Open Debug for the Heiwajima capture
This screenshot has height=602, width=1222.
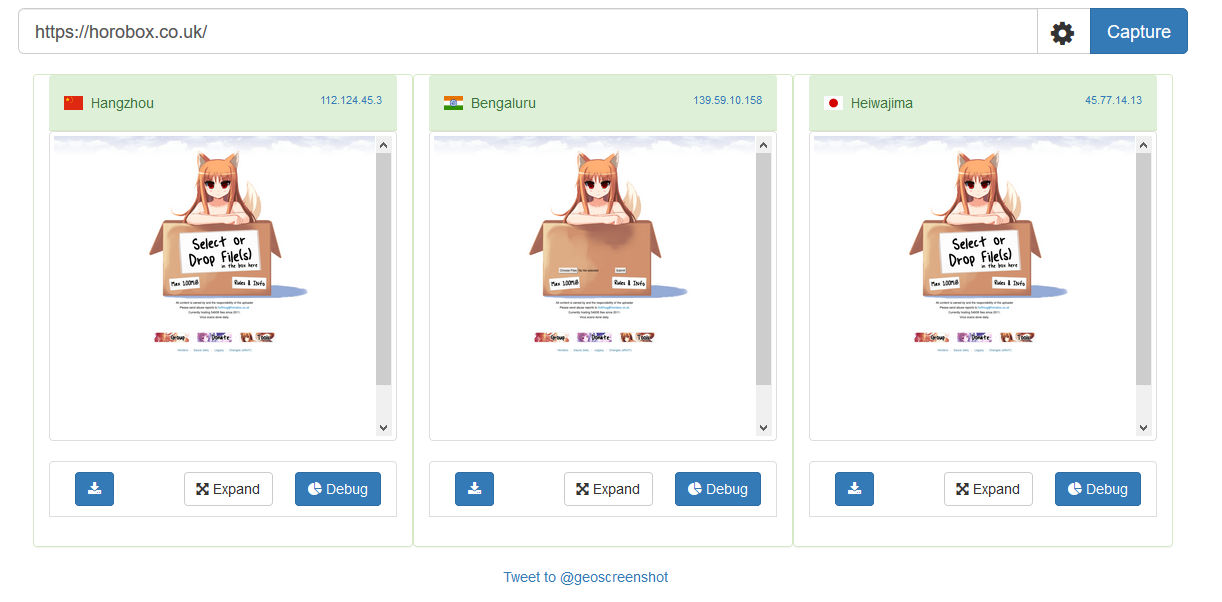(x=1098, y=489)
